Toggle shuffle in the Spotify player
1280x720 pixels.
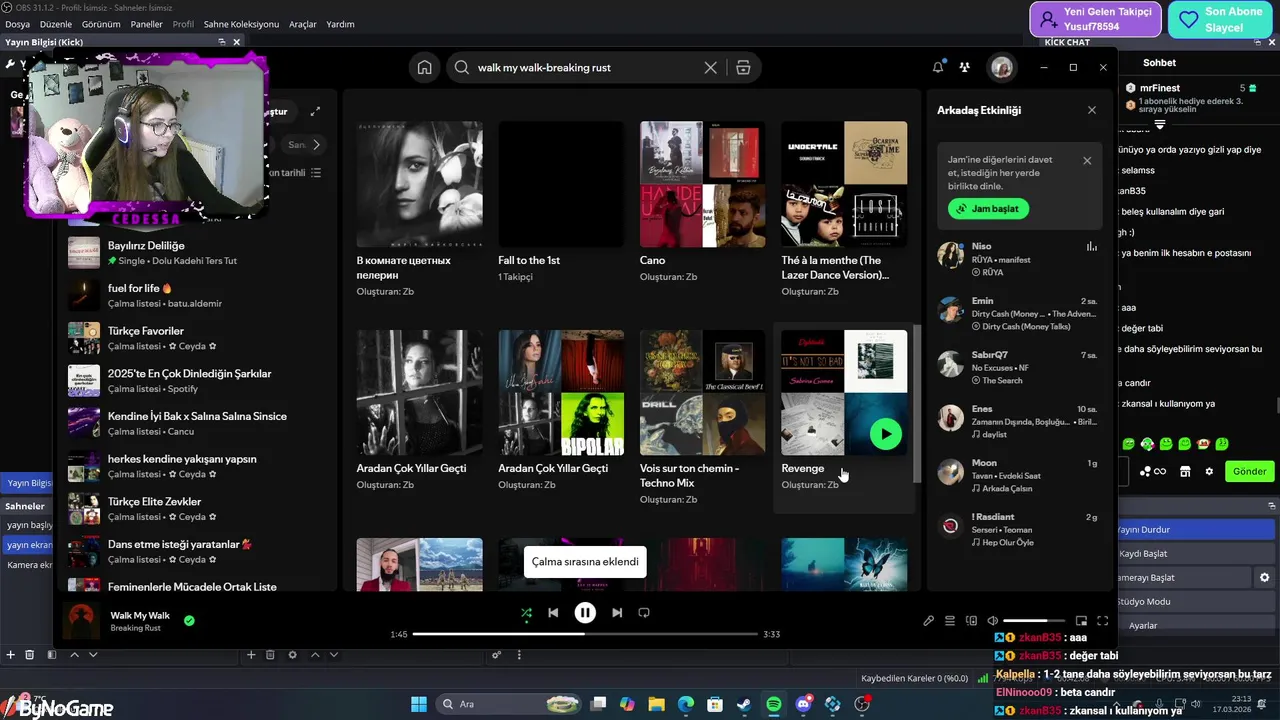[x=526, y=612]
